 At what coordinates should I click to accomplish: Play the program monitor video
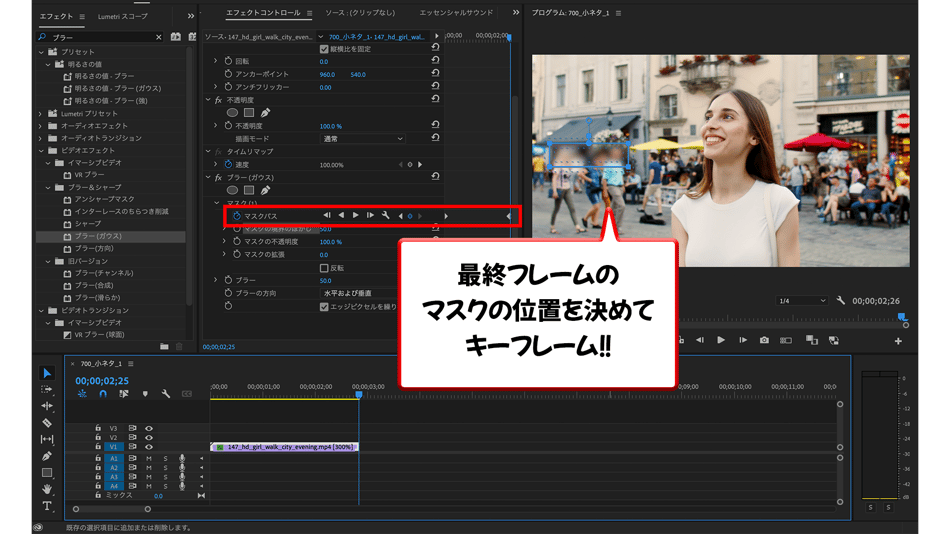(720, 340)
